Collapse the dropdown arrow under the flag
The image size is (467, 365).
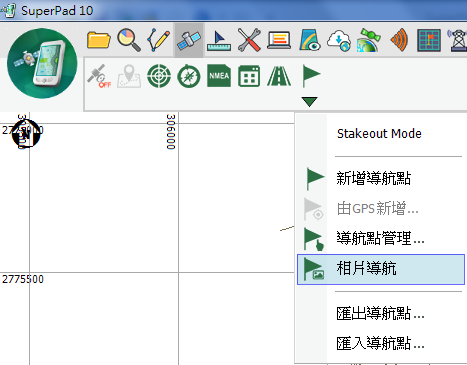coord(309,102)
